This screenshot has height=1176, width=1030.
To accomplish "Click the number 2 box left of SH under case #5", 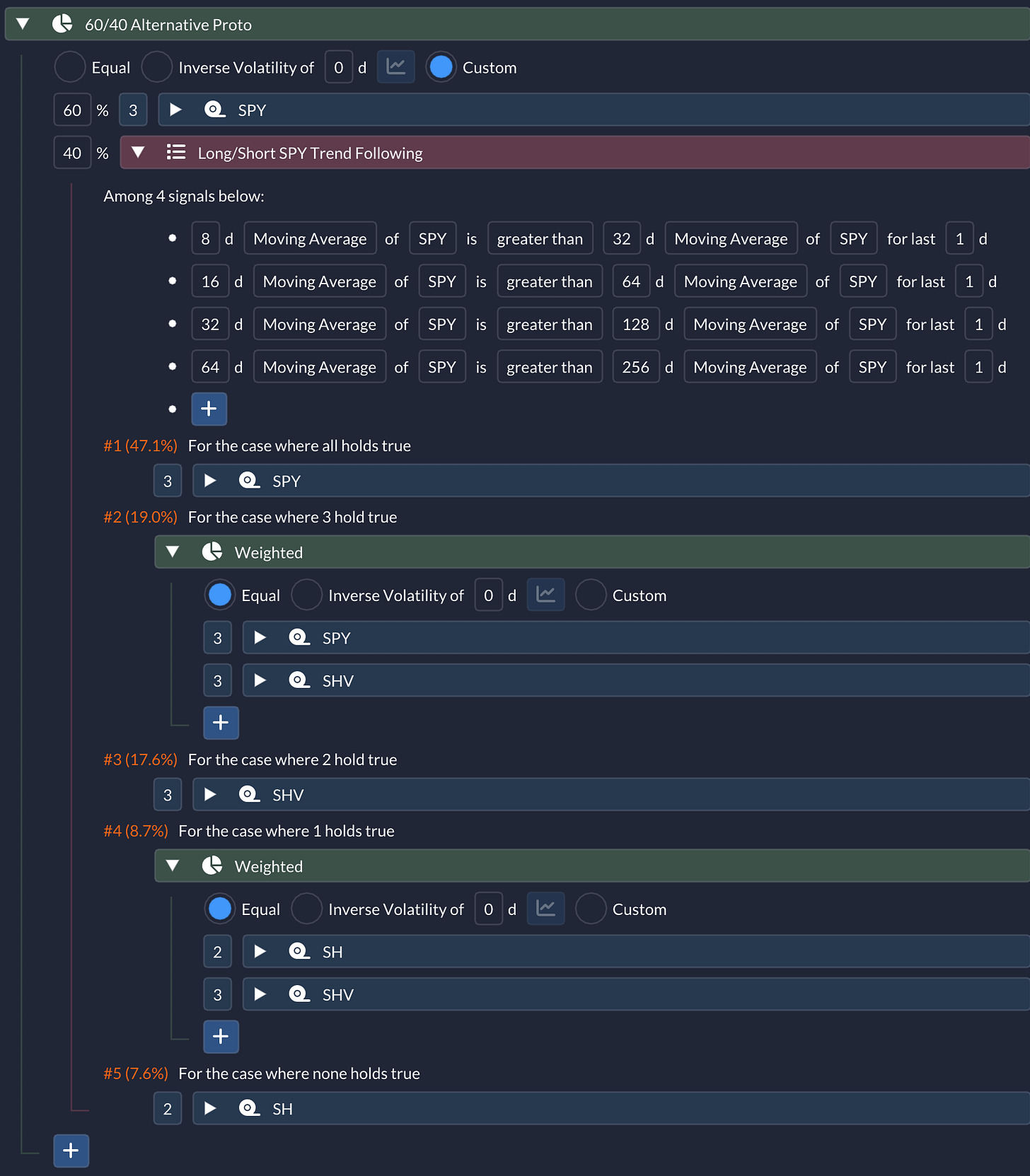I will click(168, 1108).
